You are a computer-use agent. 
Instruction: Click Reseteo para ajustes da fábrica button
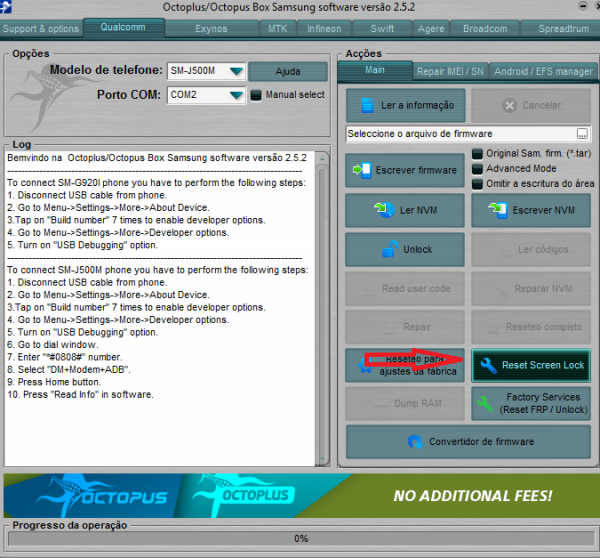click(405, 365)
